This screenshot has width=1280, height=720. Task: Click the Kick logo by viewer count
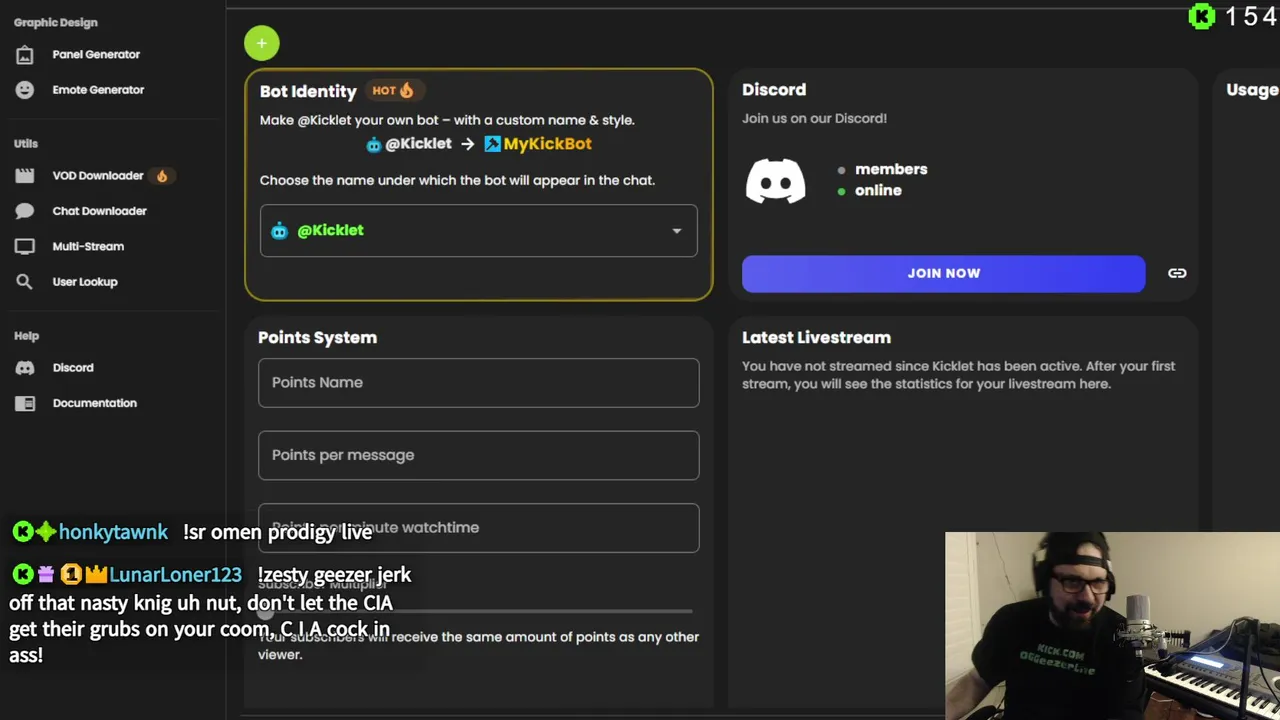click(1201, 16)
